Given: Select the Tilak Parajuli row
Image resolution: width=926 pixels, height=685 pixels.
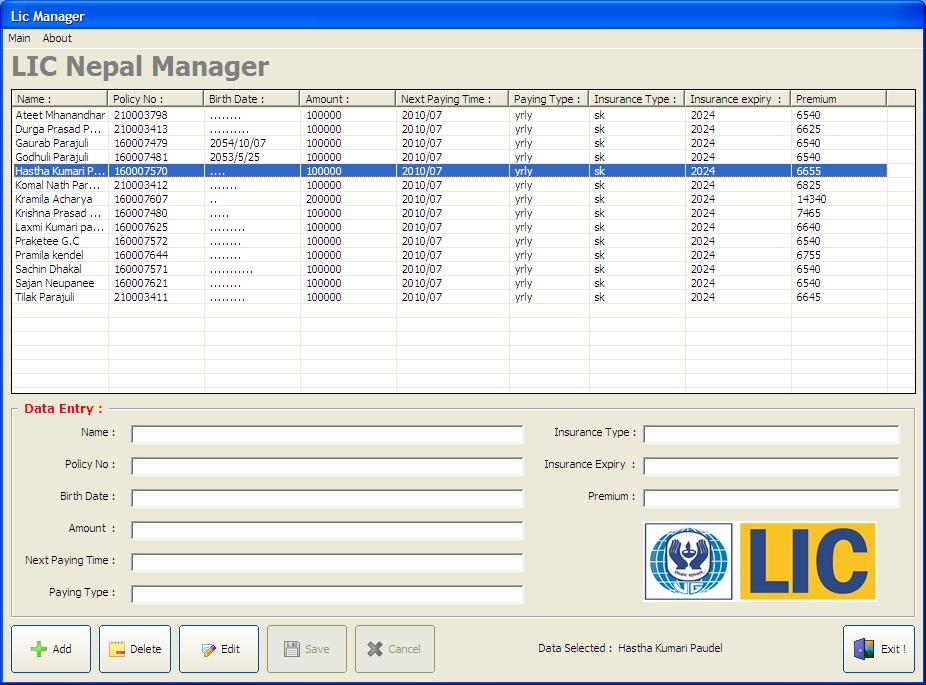Looking at the screenshot, I should click(450, 297).
